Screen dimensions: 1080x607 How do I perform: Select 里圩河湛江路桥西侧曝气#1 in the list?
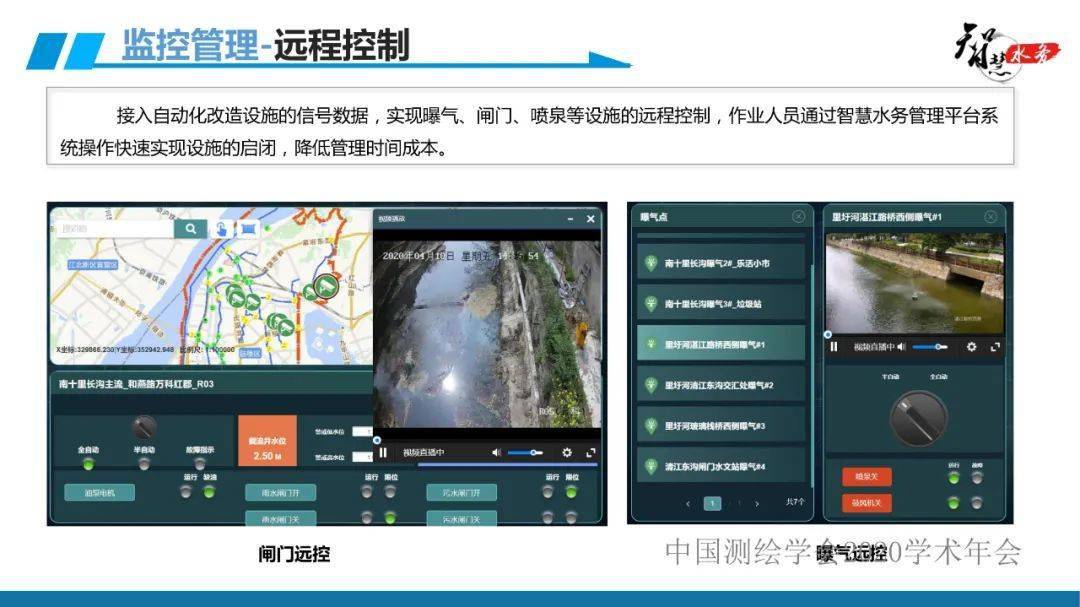[720, 344]
